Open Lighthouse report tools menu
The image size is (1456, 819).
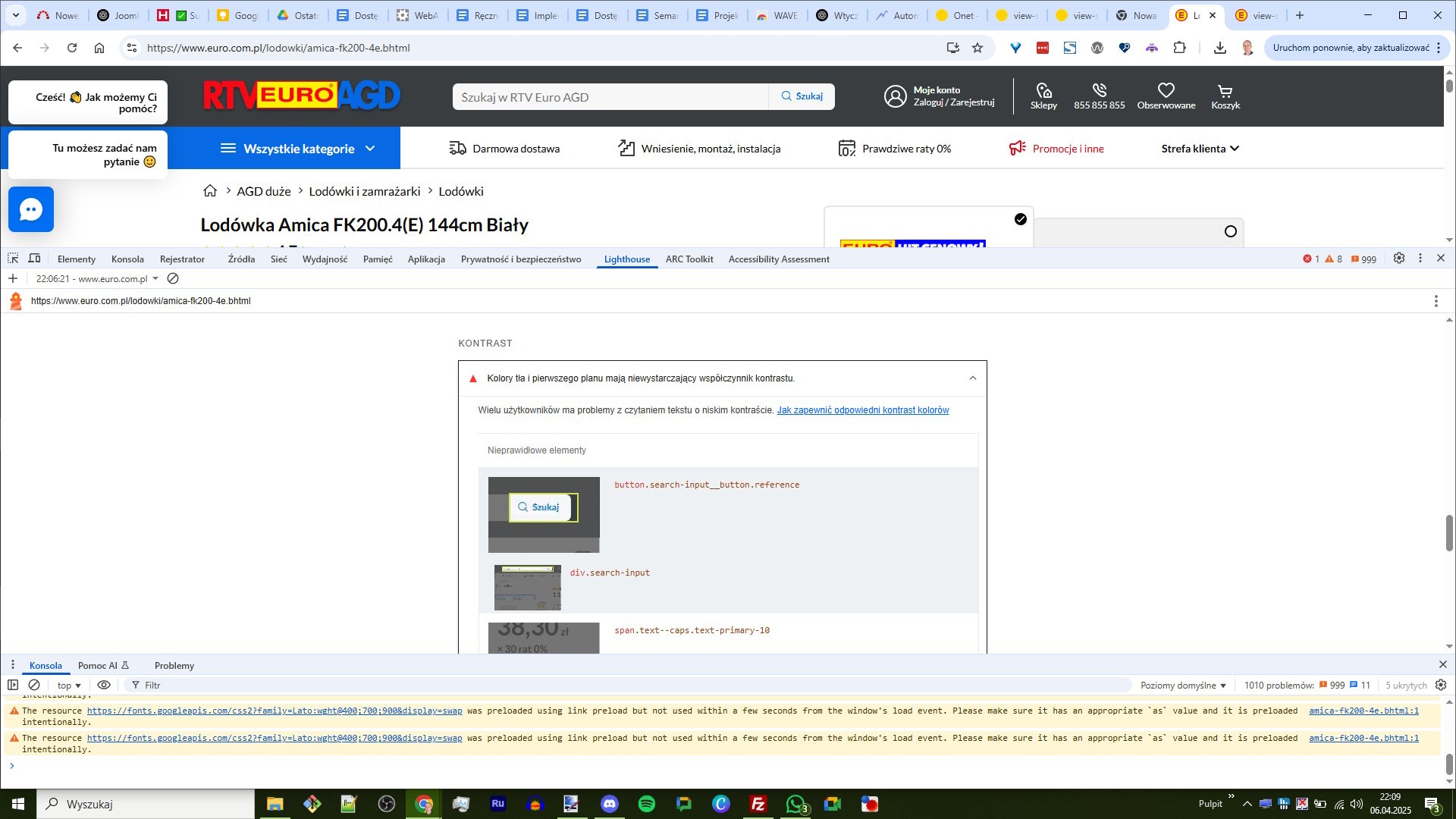(1436, 301)
